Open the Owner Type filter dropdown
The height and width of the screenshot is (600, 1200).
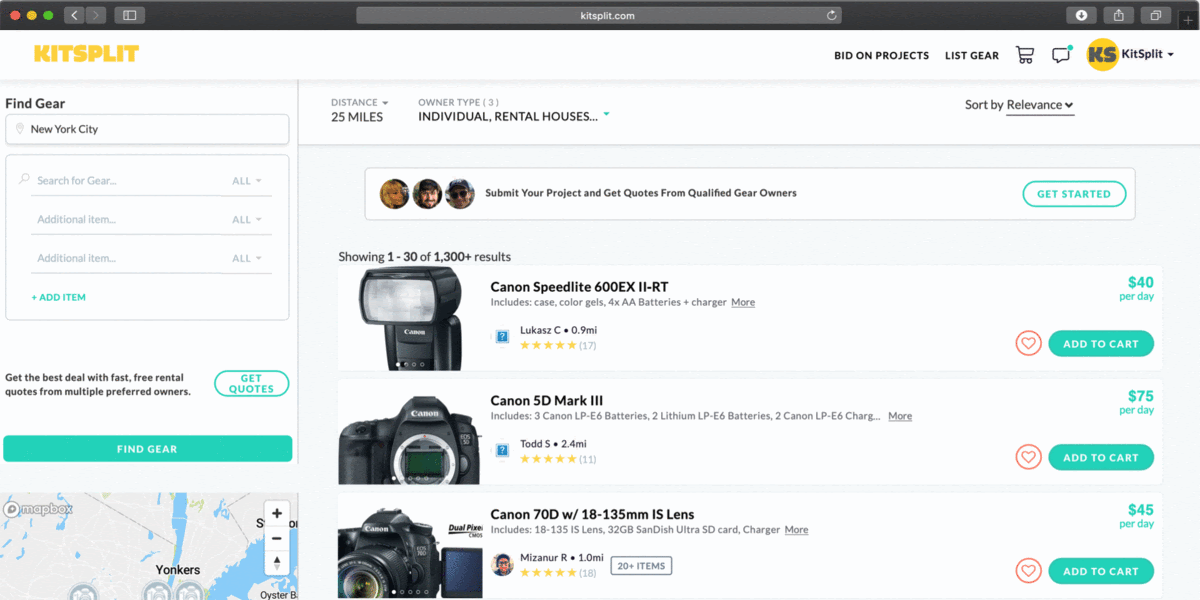click(x=514, y=110)
